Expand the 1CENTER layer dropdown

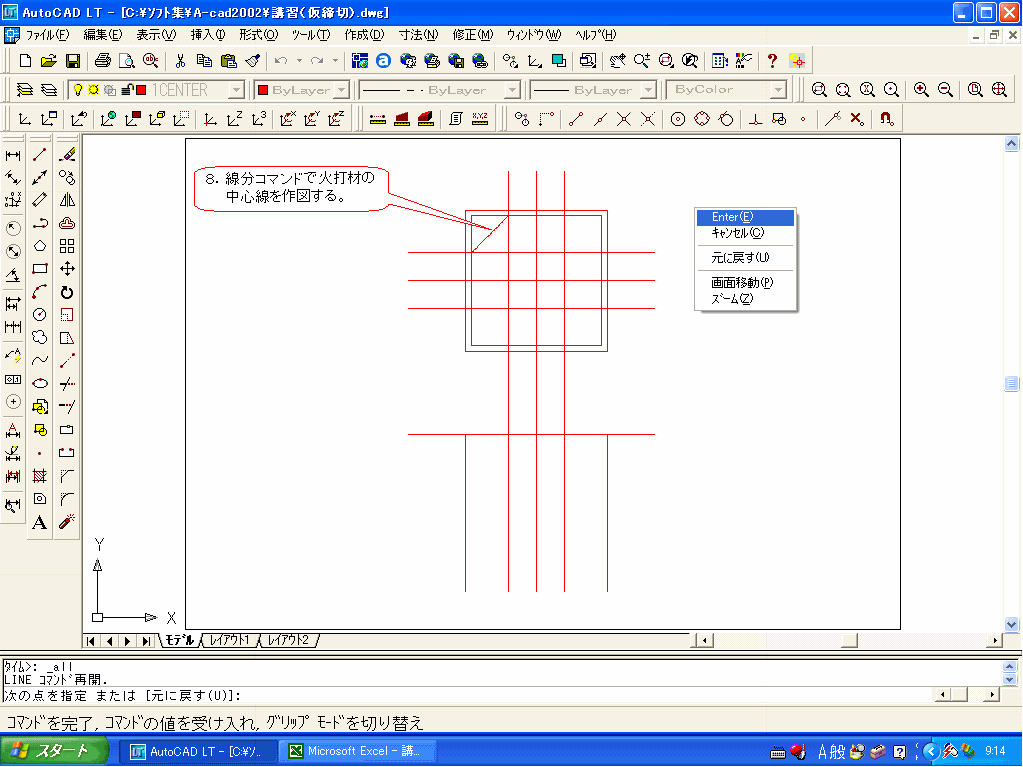tap(237, 90)
